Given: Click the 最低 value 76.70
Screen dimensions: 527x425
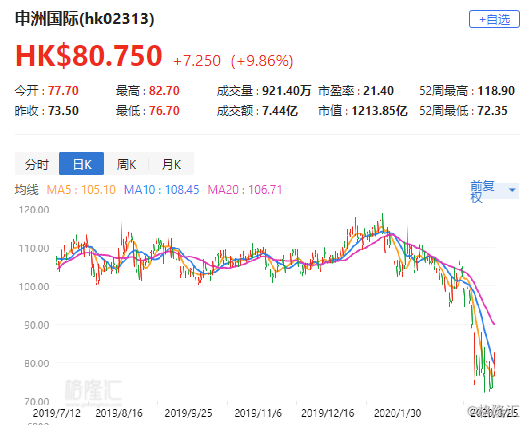Looking at the screenshot, I should pyautogui.click(x=164, y=111).
